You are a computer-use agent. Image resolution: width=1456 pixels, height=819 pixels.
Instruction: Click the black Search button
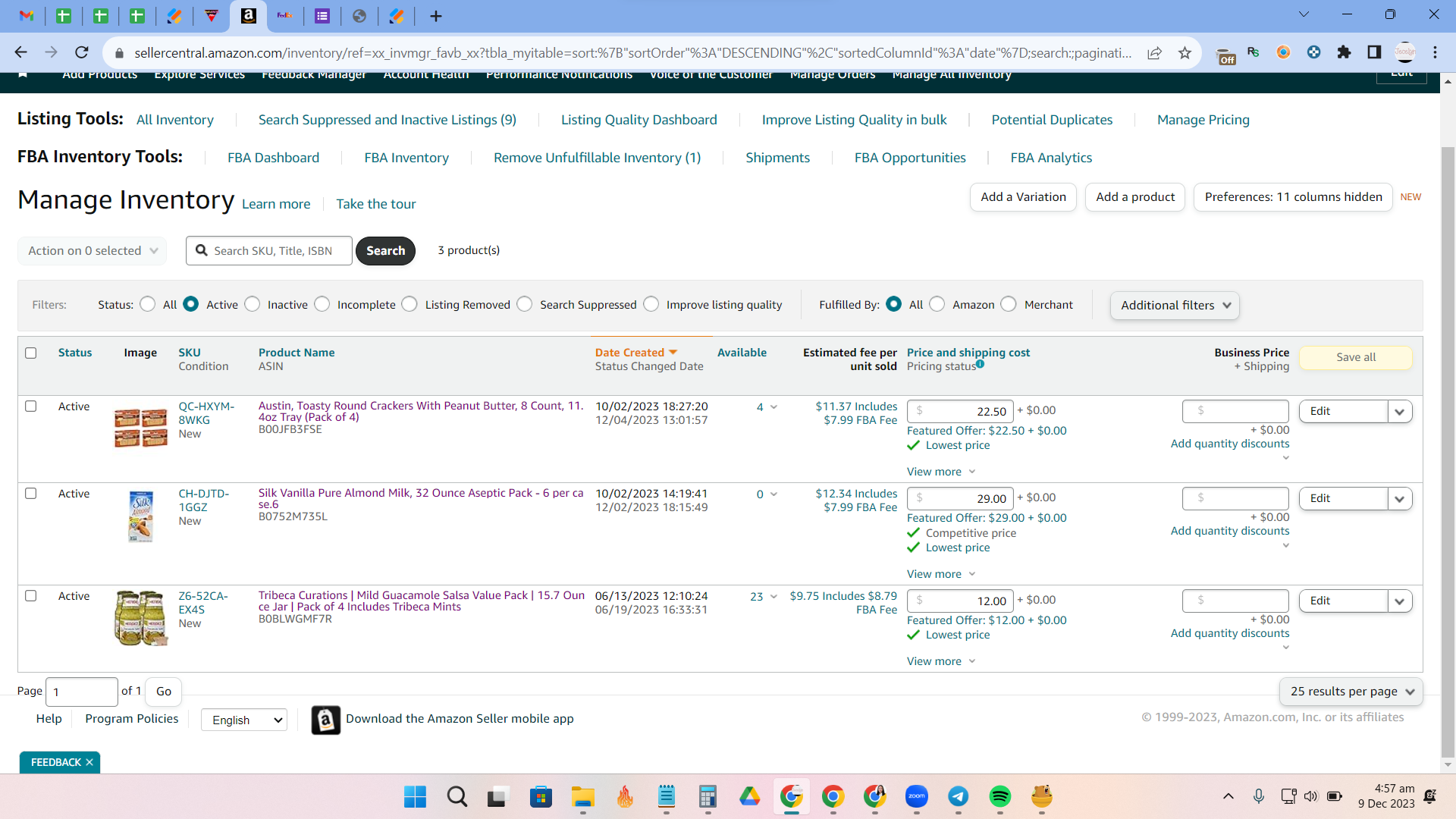385,251
